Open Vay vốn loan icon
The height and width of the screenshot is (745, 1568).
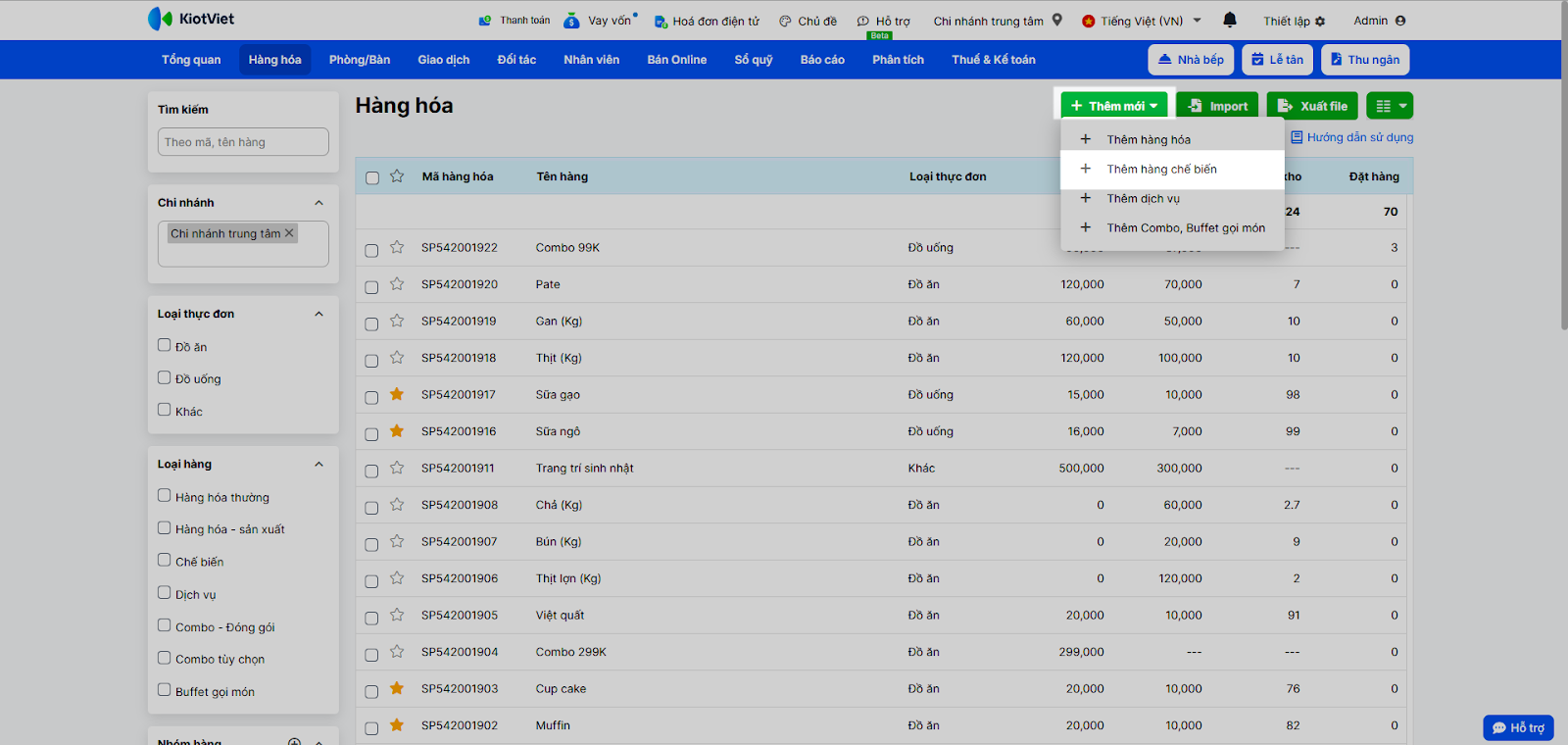pyautogui.click(x=572, y=21)
